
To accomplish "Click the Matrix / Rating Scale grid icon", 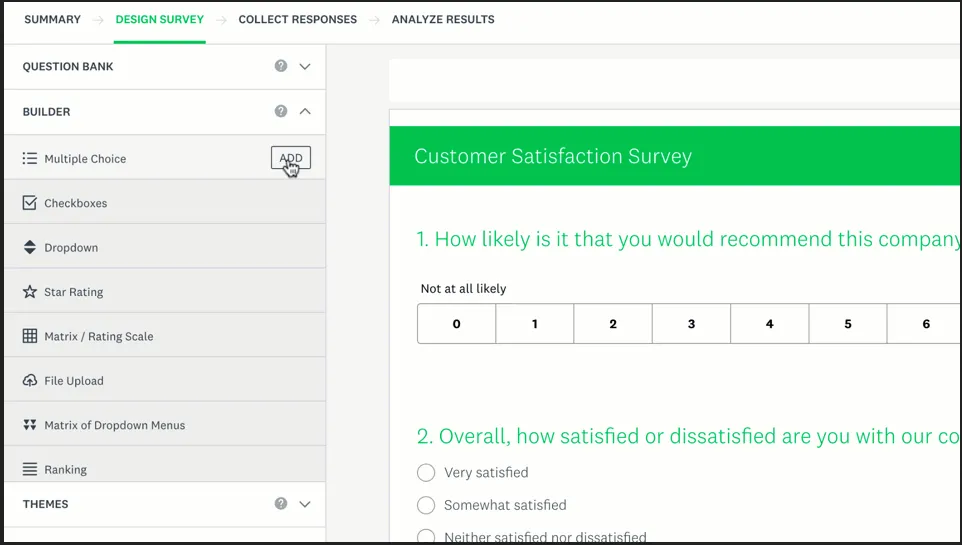I will (30, 337).
